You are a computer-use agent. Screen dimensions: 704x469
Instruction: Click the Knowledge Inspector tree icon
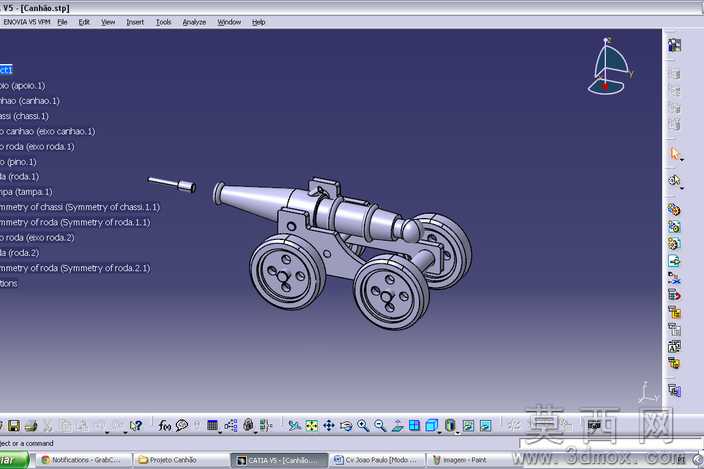pyautogui.click(x=231, y=425)
